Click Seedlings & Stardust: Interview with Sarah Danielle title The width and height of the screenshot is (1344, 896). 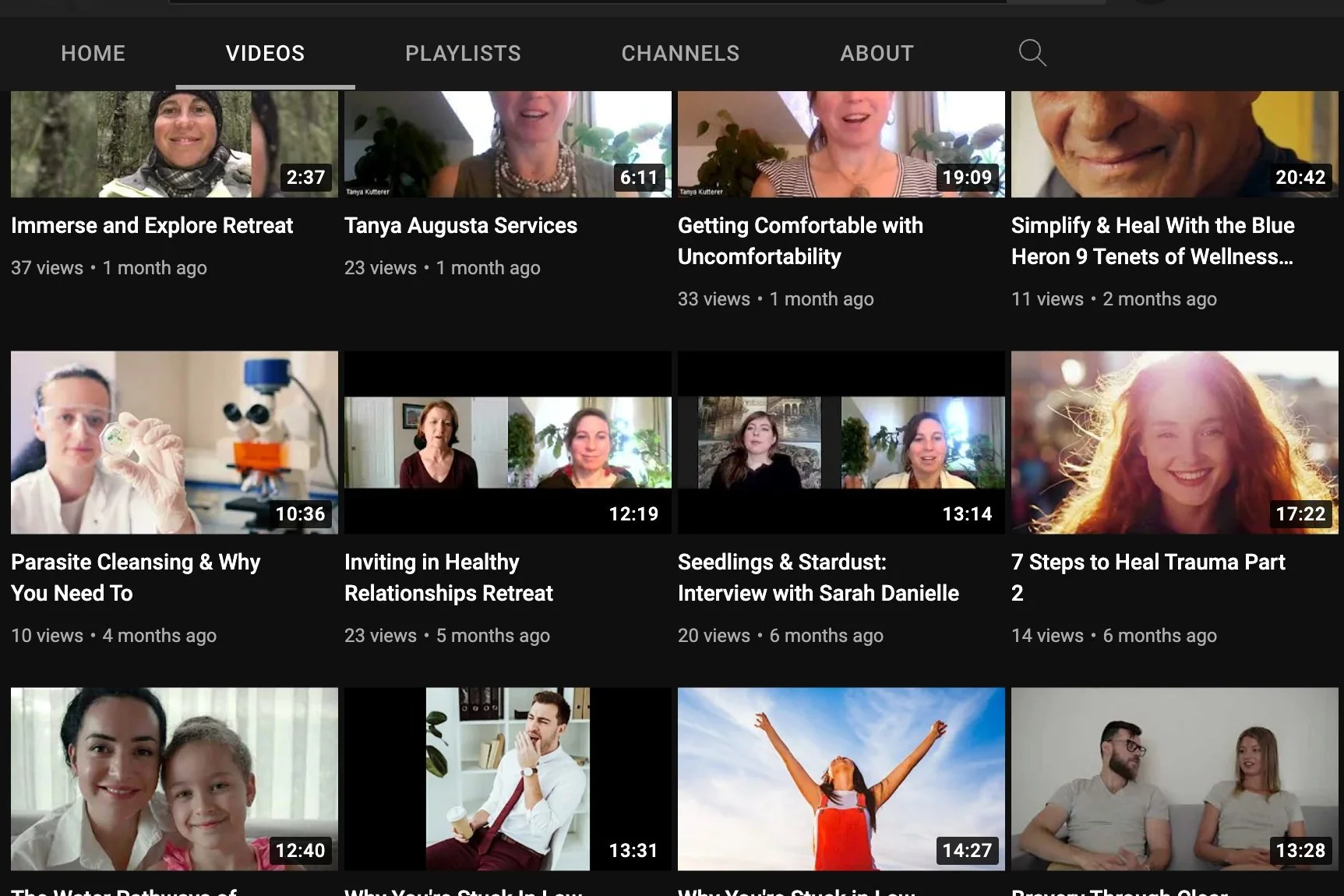(x=818, y=577)
